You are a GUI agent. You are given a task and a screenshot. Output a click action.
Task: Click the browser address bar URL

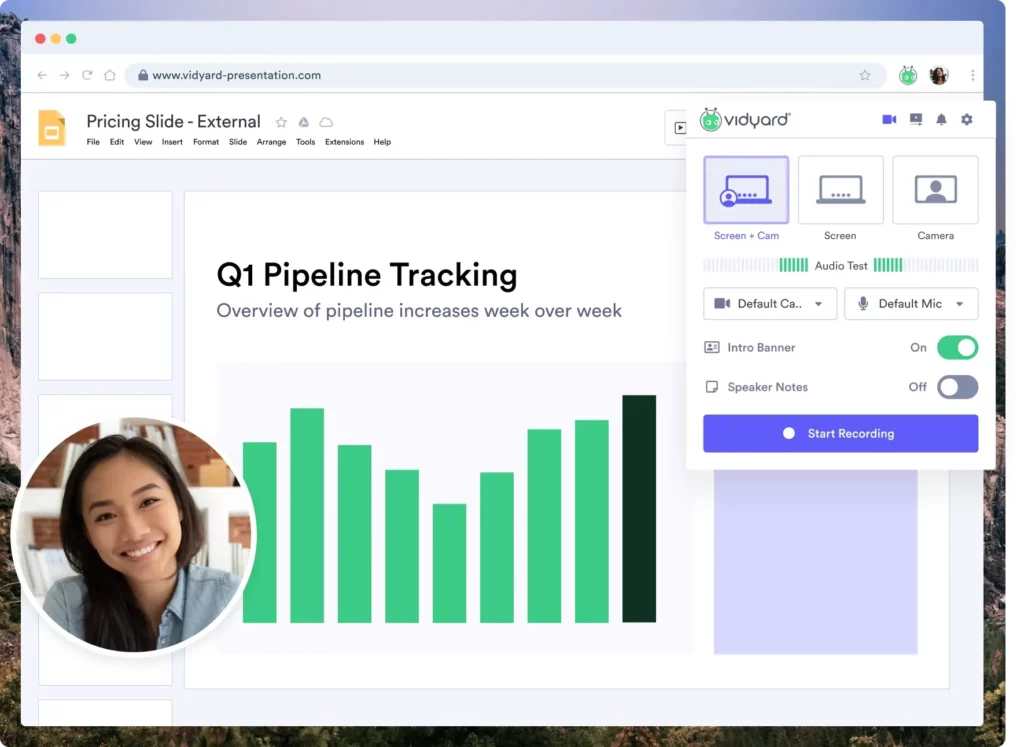(x=236, y=75)
